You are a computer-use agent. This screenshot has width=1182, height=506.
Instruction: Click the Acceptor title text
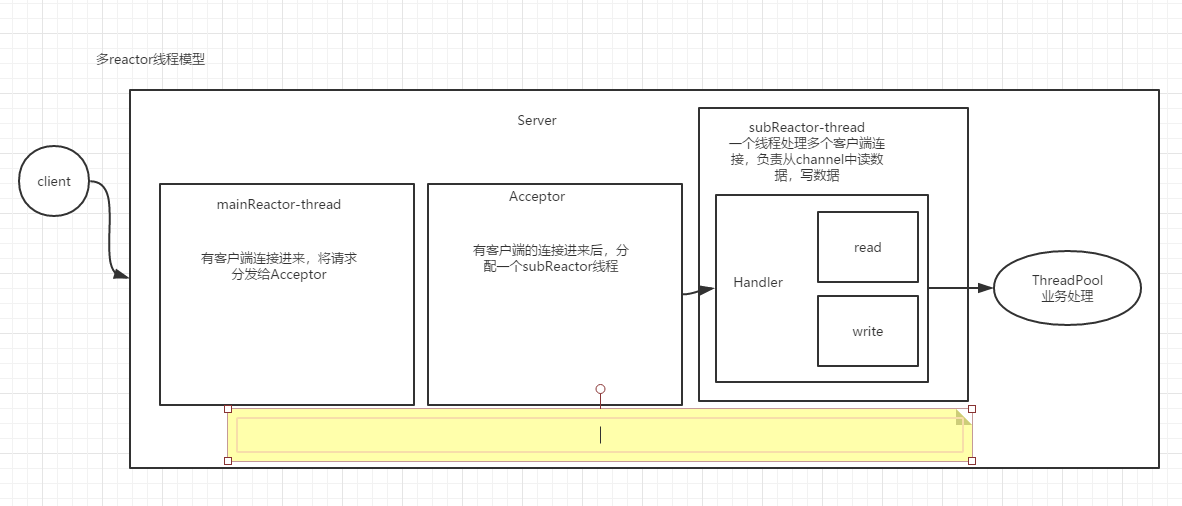[x=537, y=197]
